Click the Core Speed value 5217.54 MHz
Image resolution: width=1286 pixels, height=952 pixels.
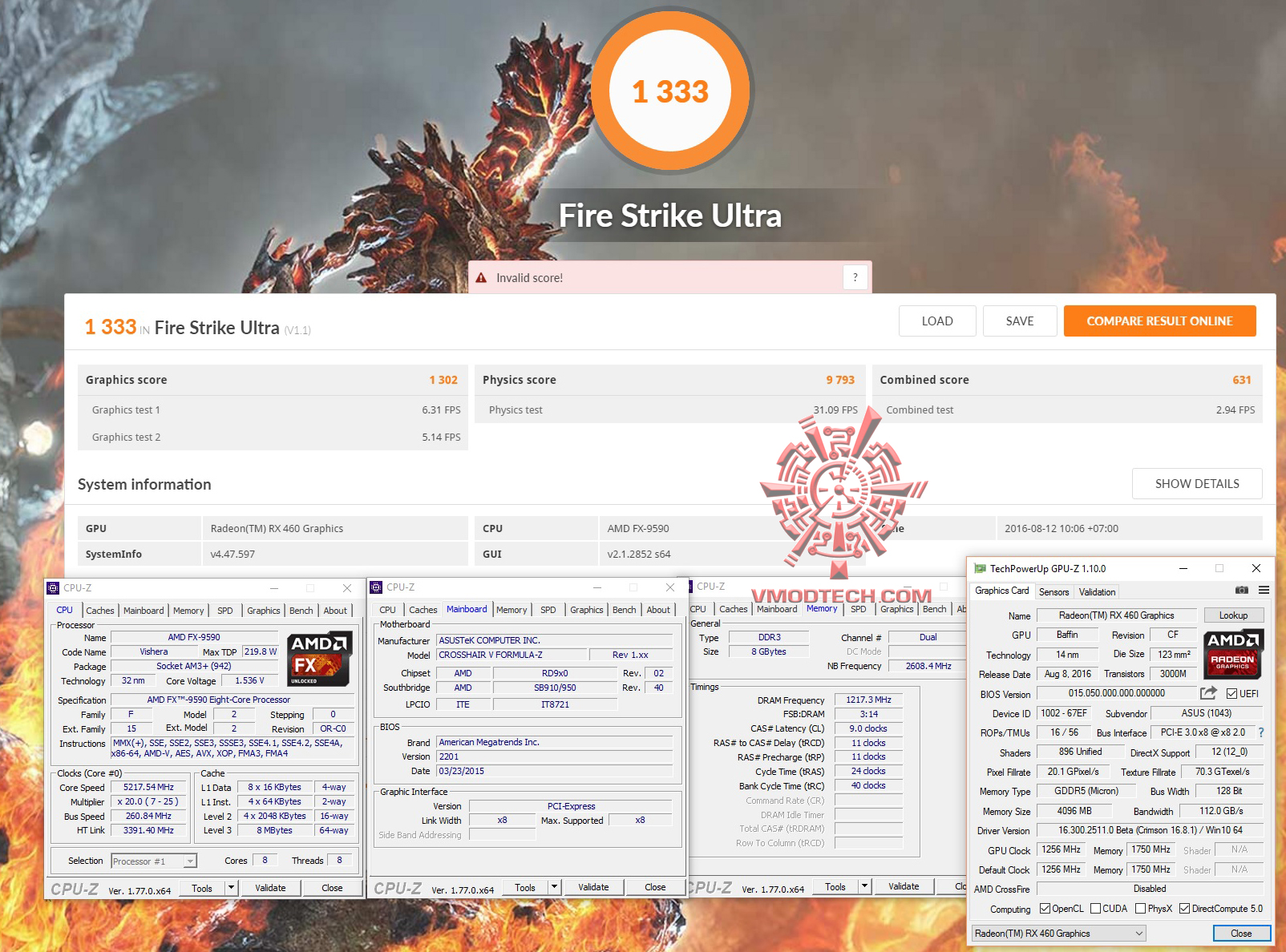tap(148, 787)
